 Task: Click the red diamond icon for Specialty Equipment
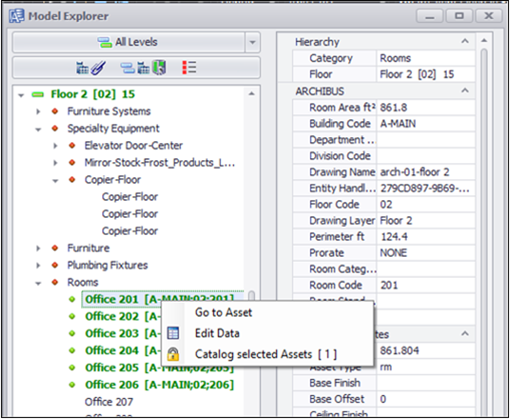pyautogui.click(x=55, y=128)
